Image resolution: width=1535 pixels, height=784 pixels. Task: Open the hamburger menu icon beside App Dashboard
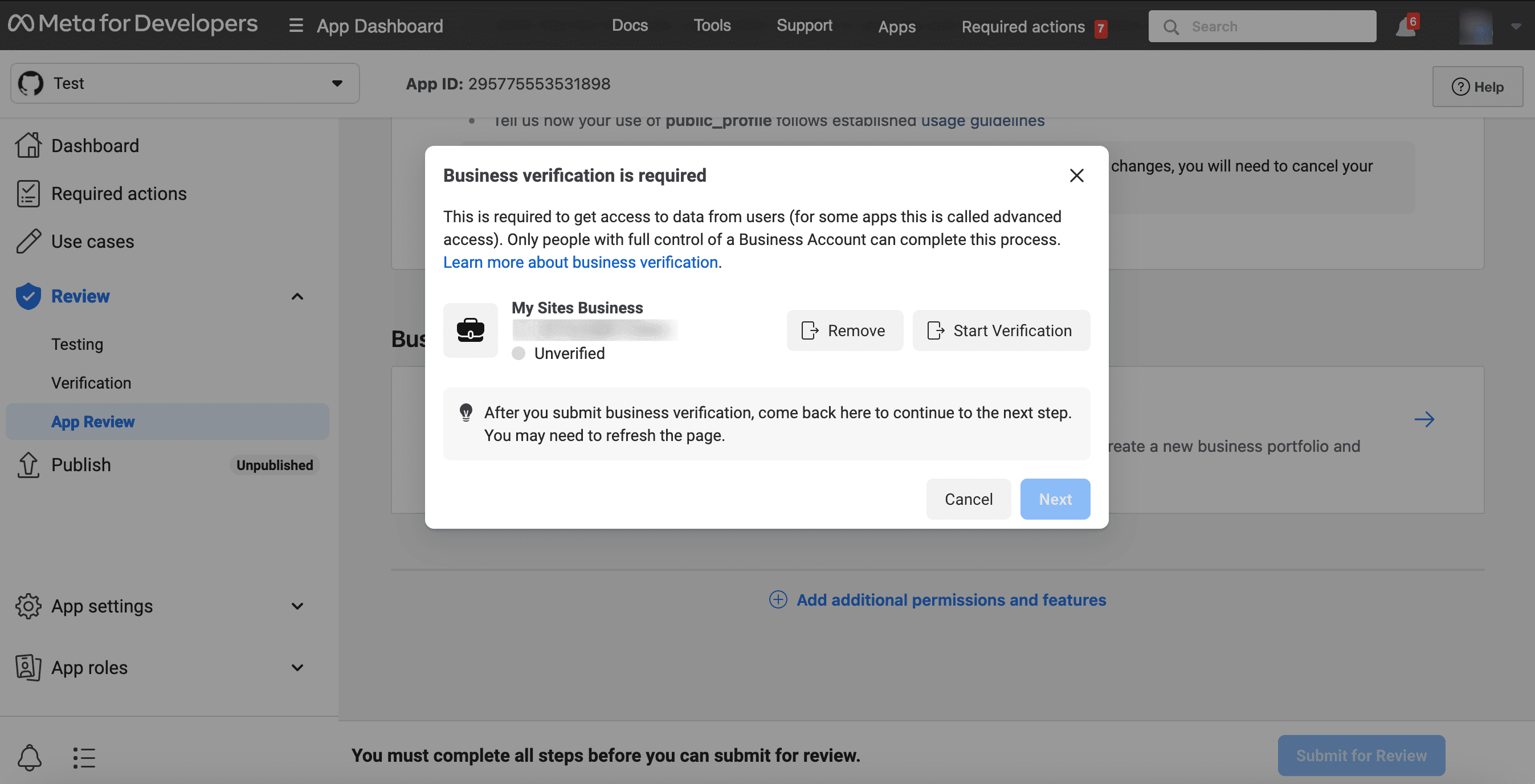pyautogui.click(x=296, y=26)
